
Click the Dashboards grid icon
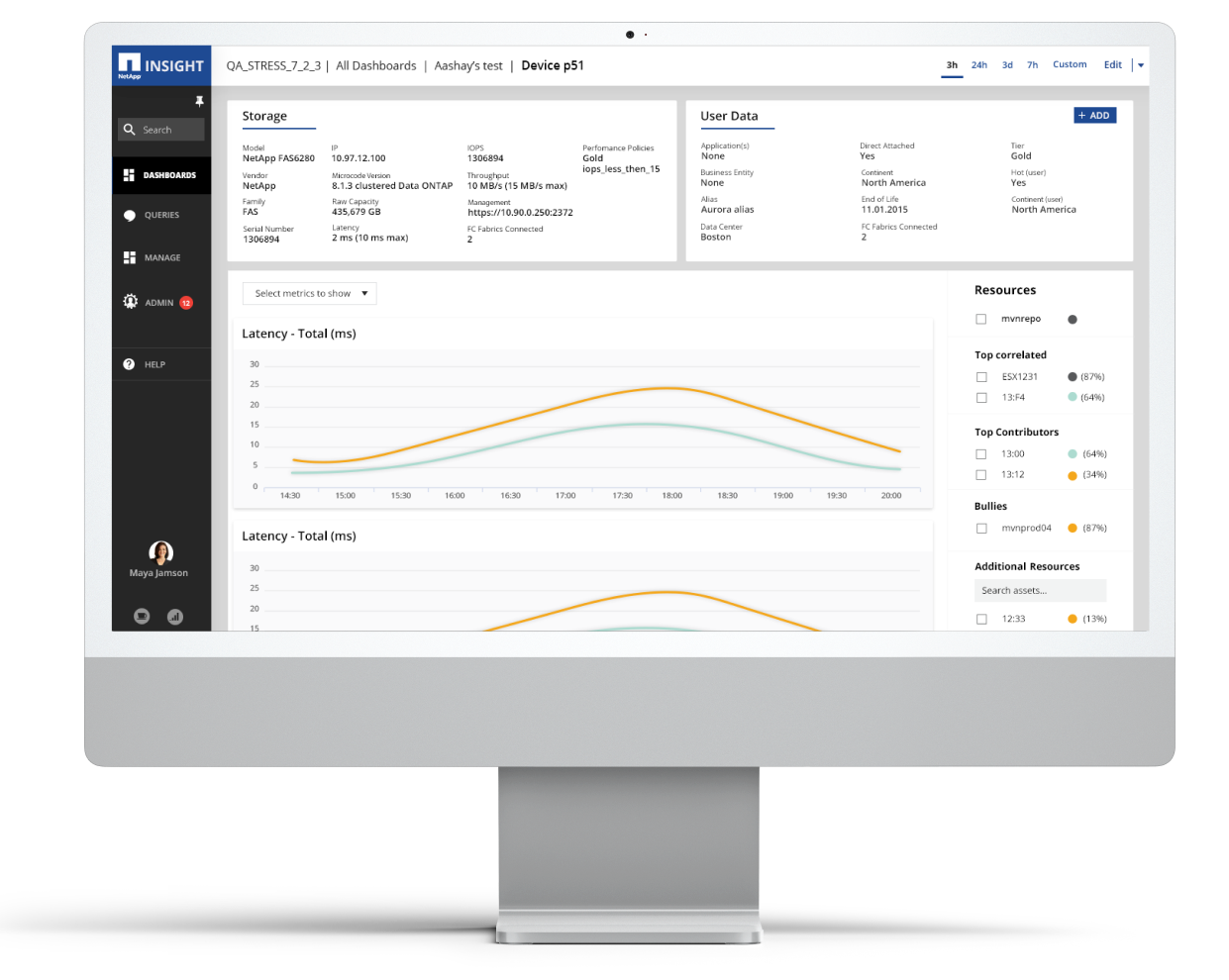pyautogui.click(x=129, y=175)
